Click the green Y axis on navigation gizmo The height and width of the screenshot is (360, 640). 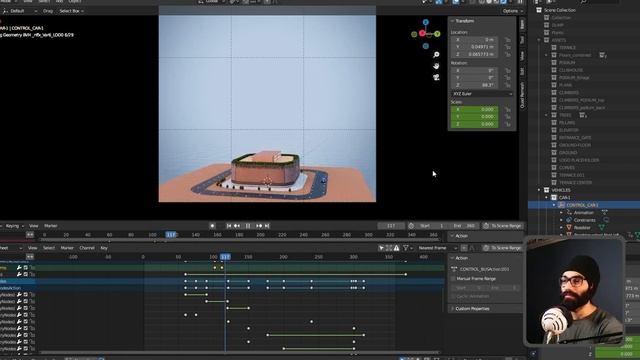[437, 34]
